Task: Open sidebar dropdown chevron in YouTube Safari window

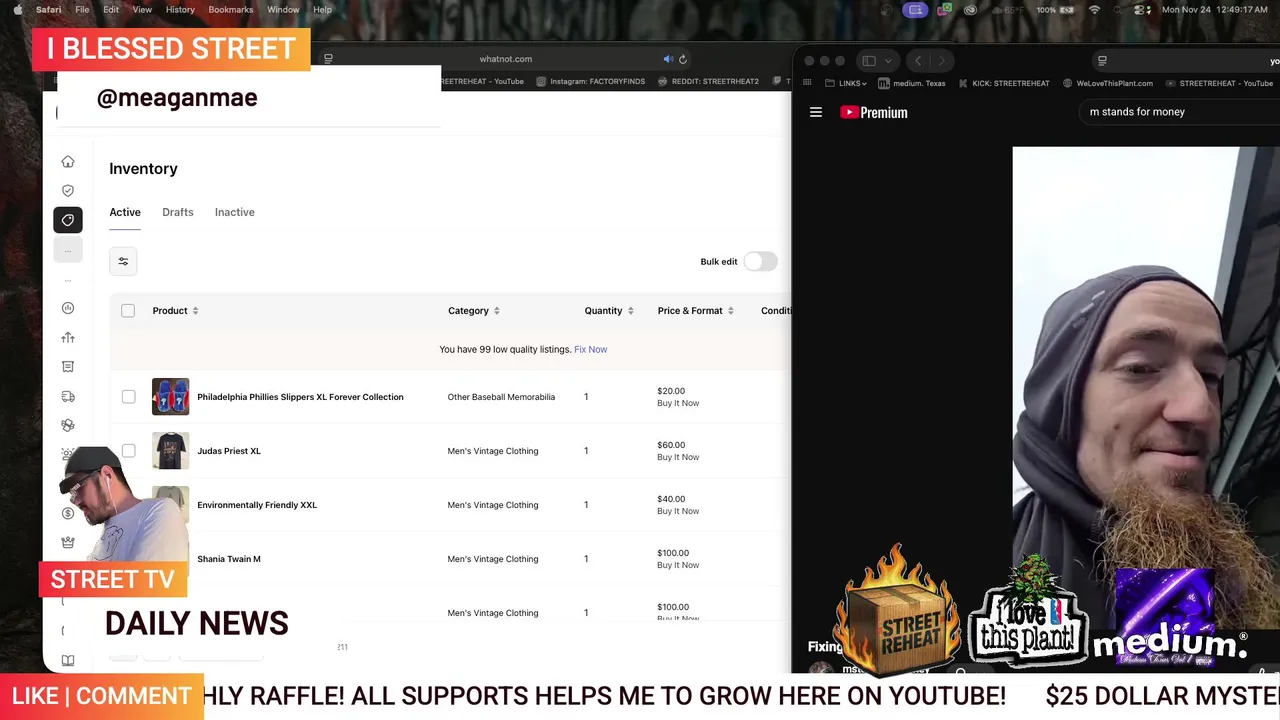Action: (x=888, y=61)
